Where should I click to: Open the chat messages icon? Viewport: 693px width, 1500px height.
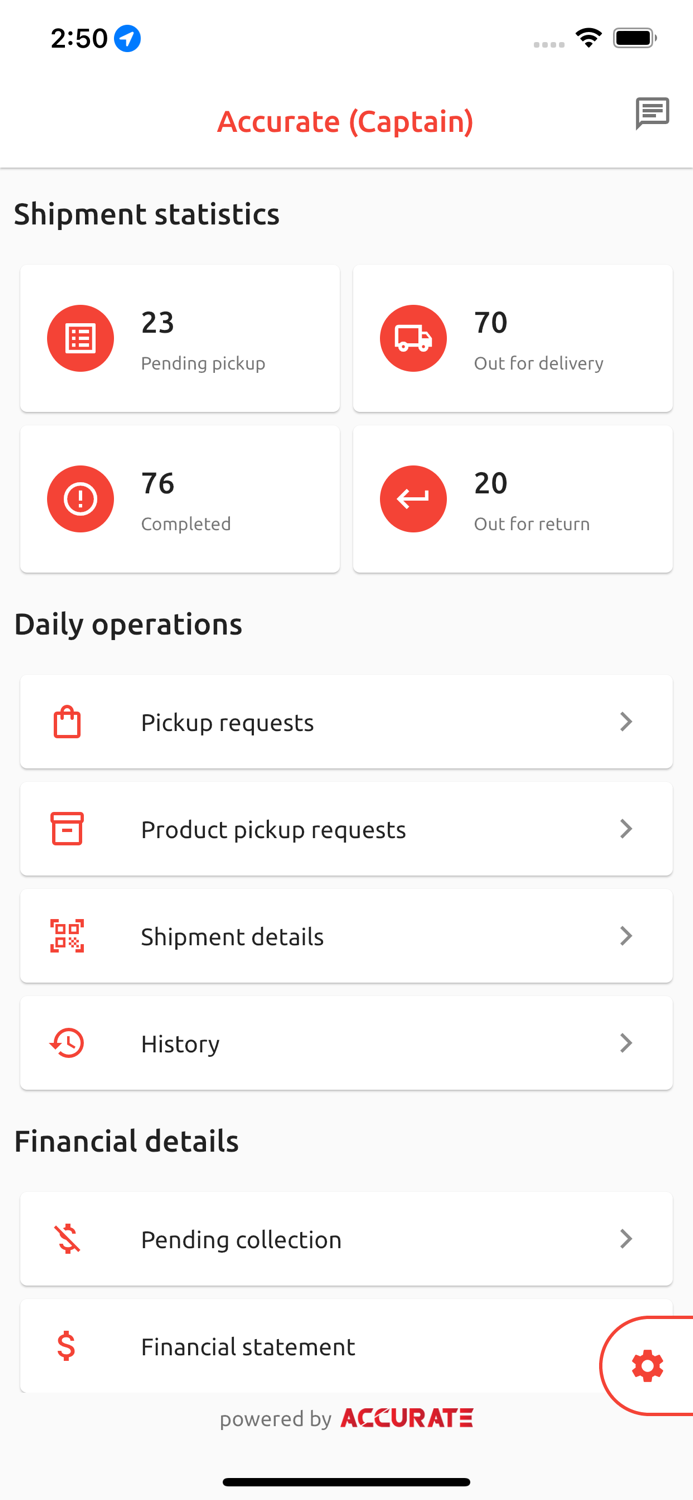point(653,113)
